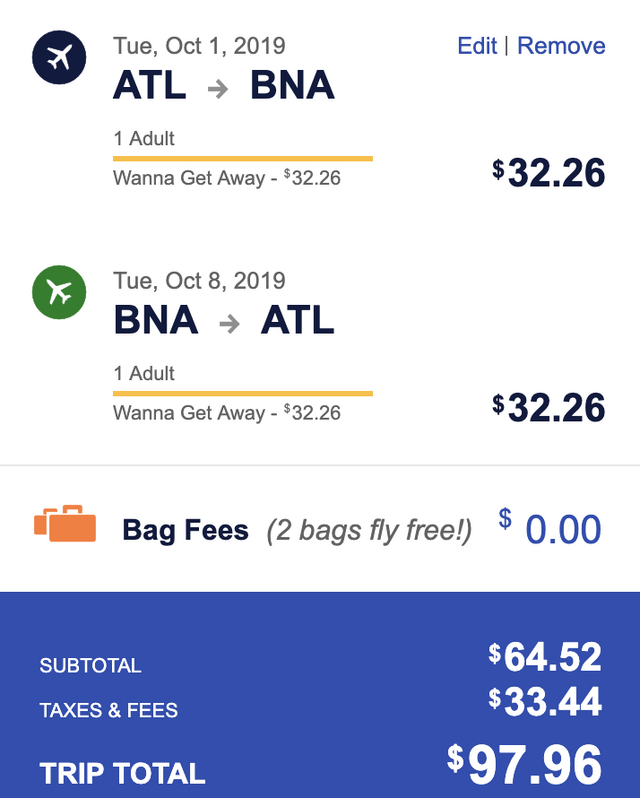Select the Tue, Oct 8, 2019 return date

(199, 281)
